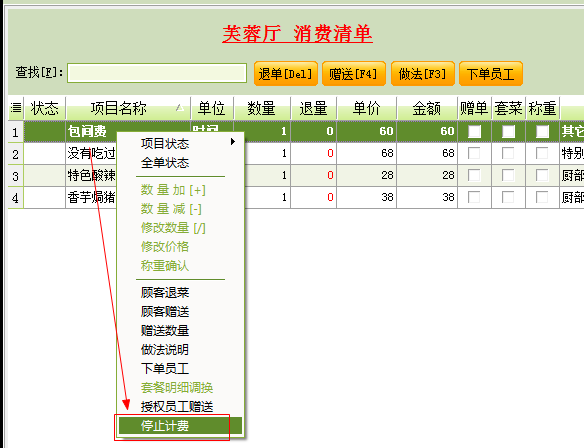Toggle 套菜 checkbox for row 4
The width and height of the screenshot is (584, 448).
coord(508,197)
